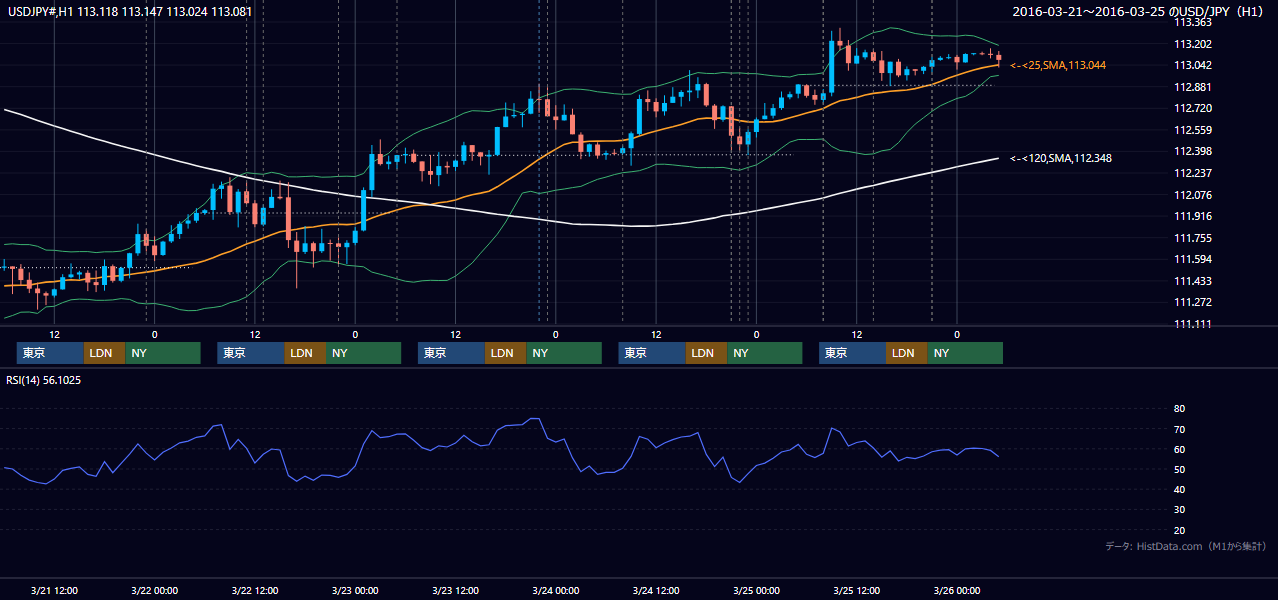This screenshot has height=600, width=1278.
Task: Click RSI scale level 20
Action: tap(1179, 530)
